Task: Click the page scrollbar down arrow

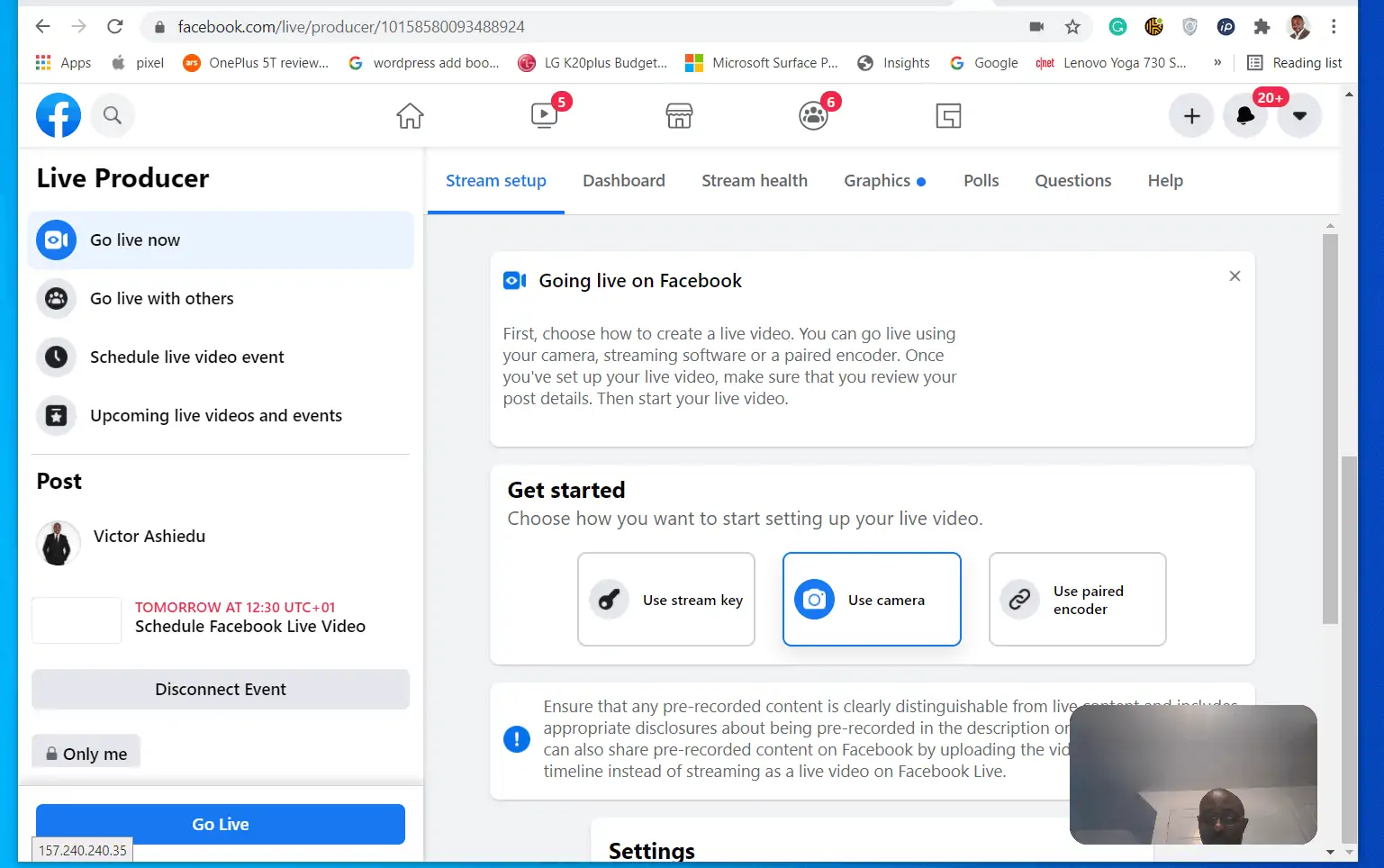Action: [x=1349, y=852]
